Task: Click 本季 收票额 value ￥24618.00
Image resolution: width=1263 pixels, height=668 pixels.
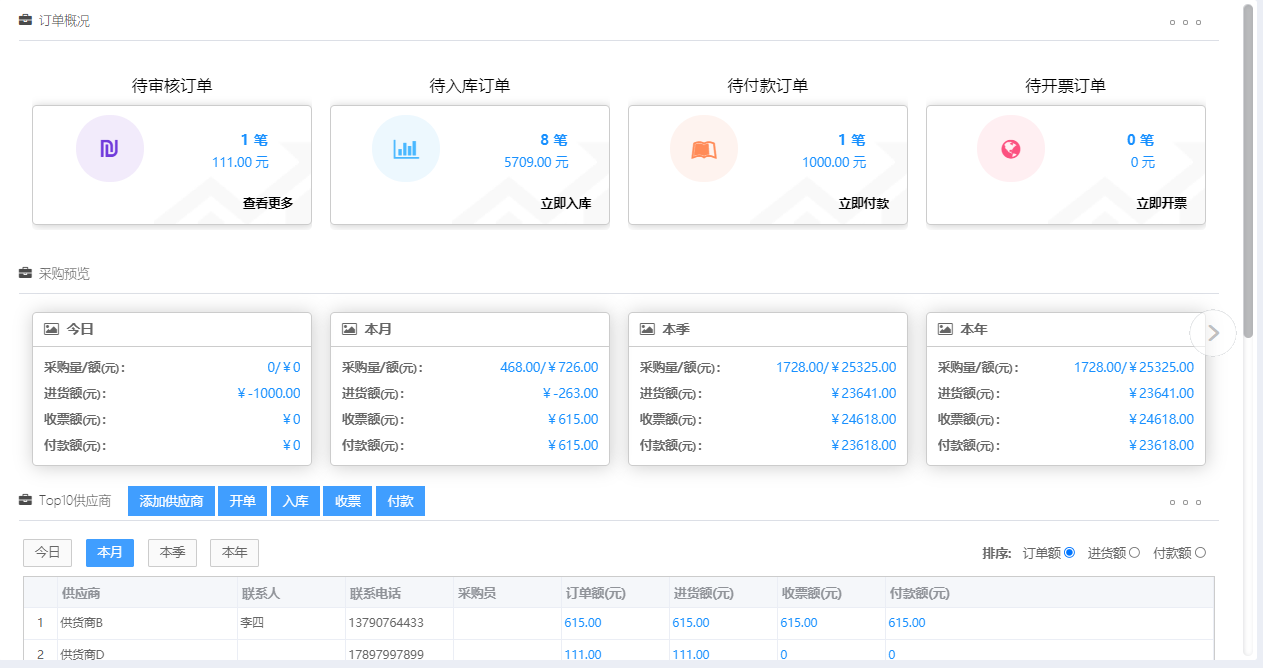Action: 864,419
